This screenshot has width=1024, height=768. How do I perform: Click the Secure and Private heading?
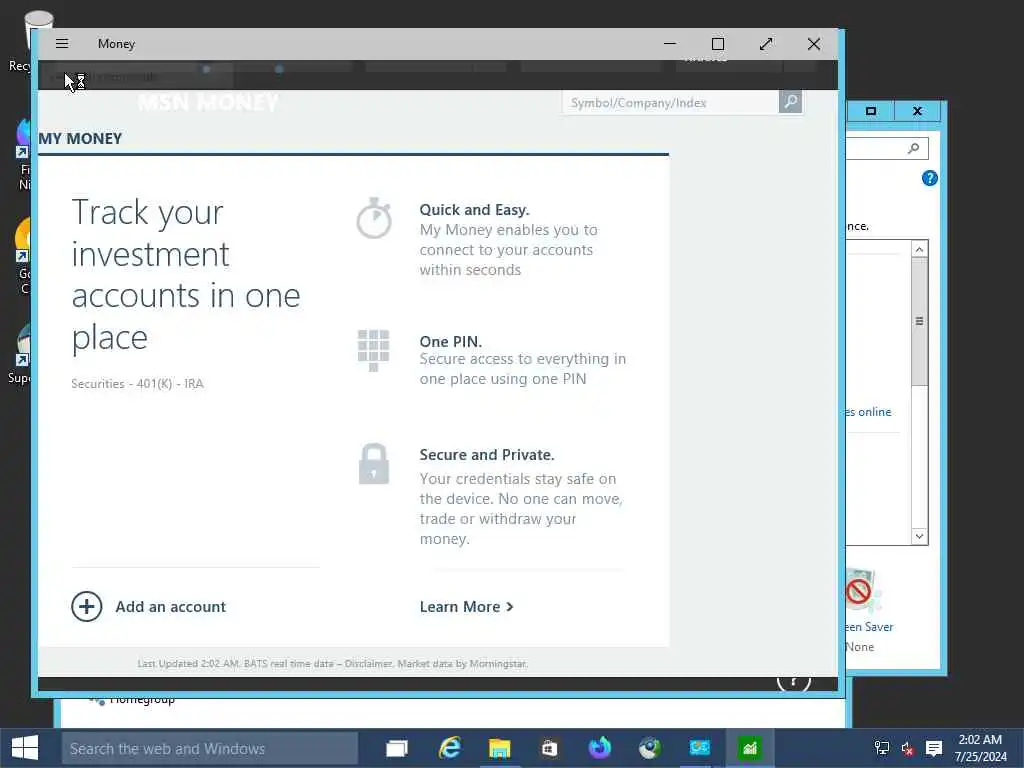487,455
